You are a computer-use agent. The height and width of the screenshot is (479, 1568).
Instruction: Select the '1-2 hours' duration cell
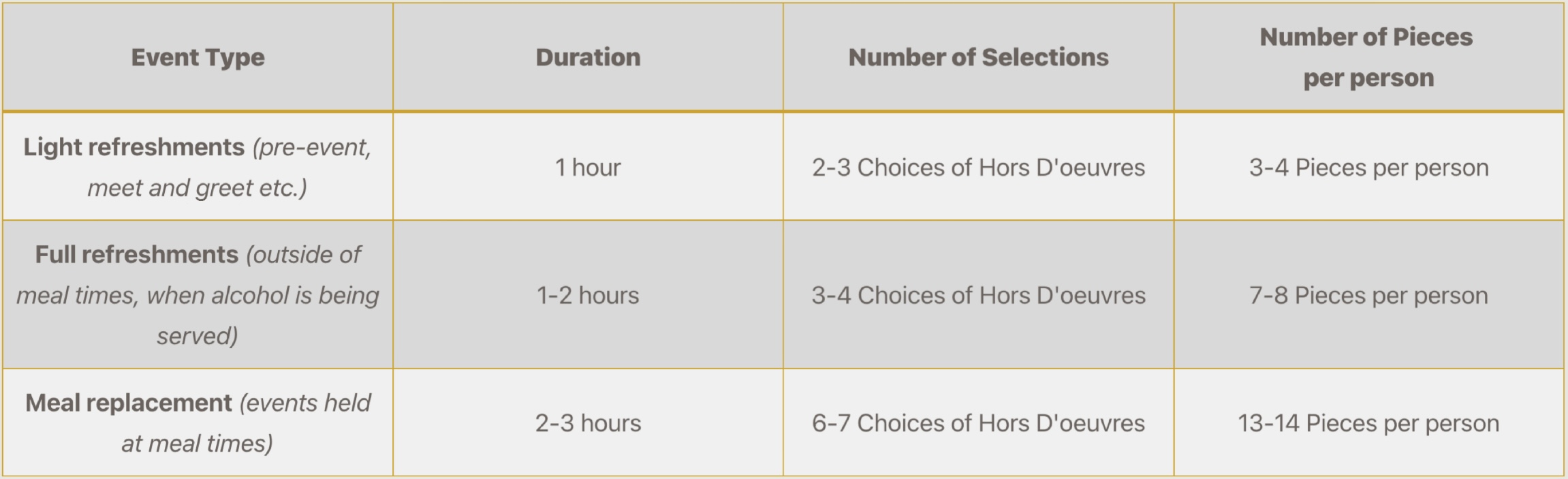588,296
